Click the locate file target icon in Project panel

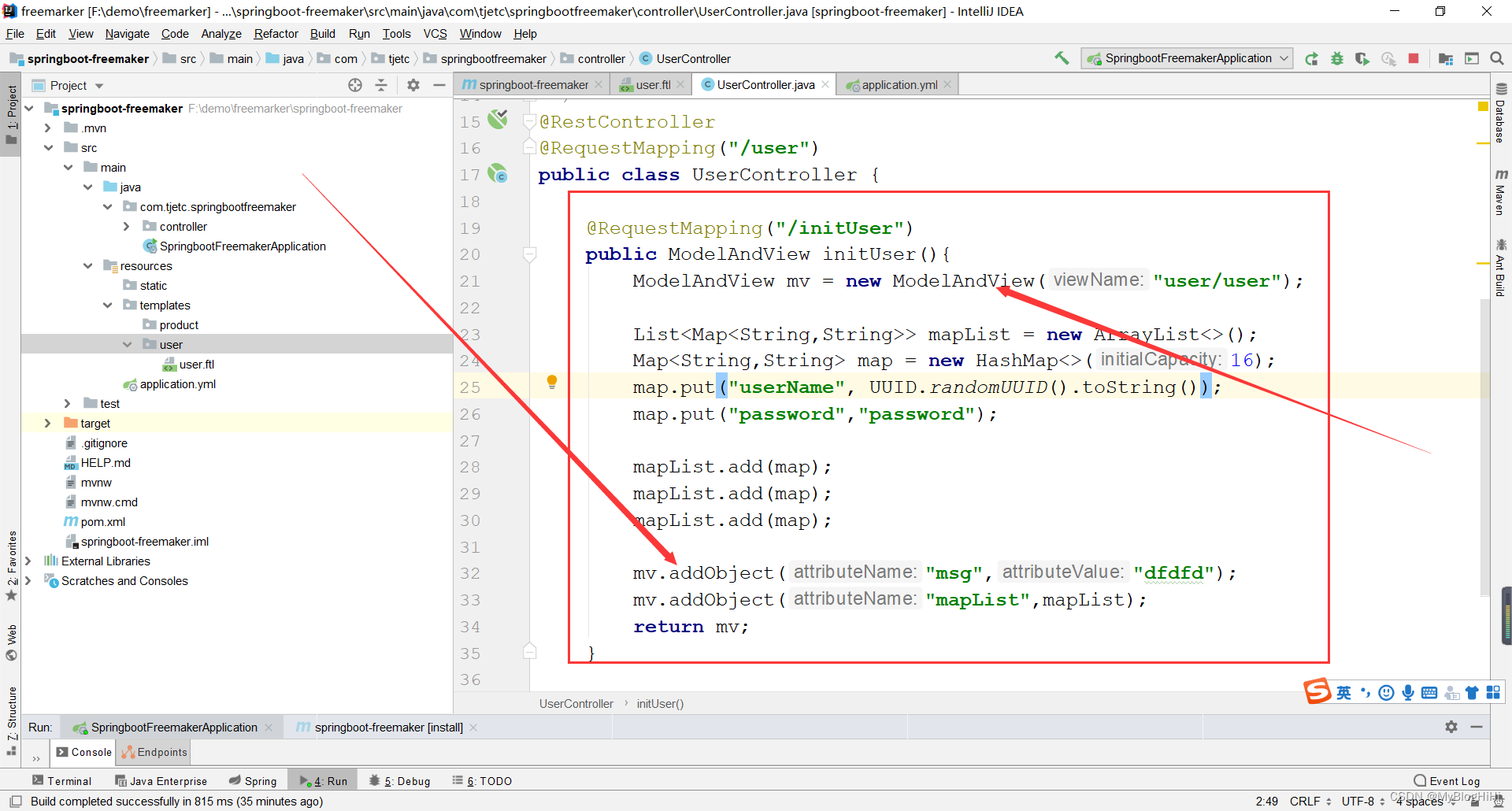point(355,85)
